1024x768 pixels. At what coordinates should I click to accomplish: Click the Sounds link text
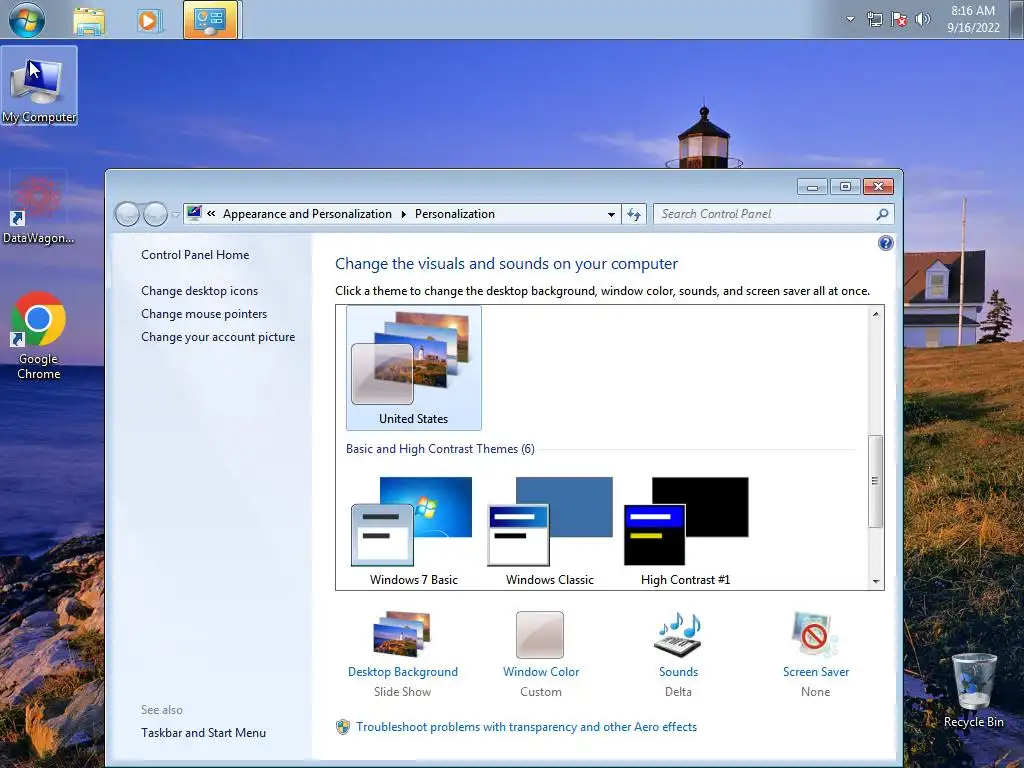(x=678, y=672)
